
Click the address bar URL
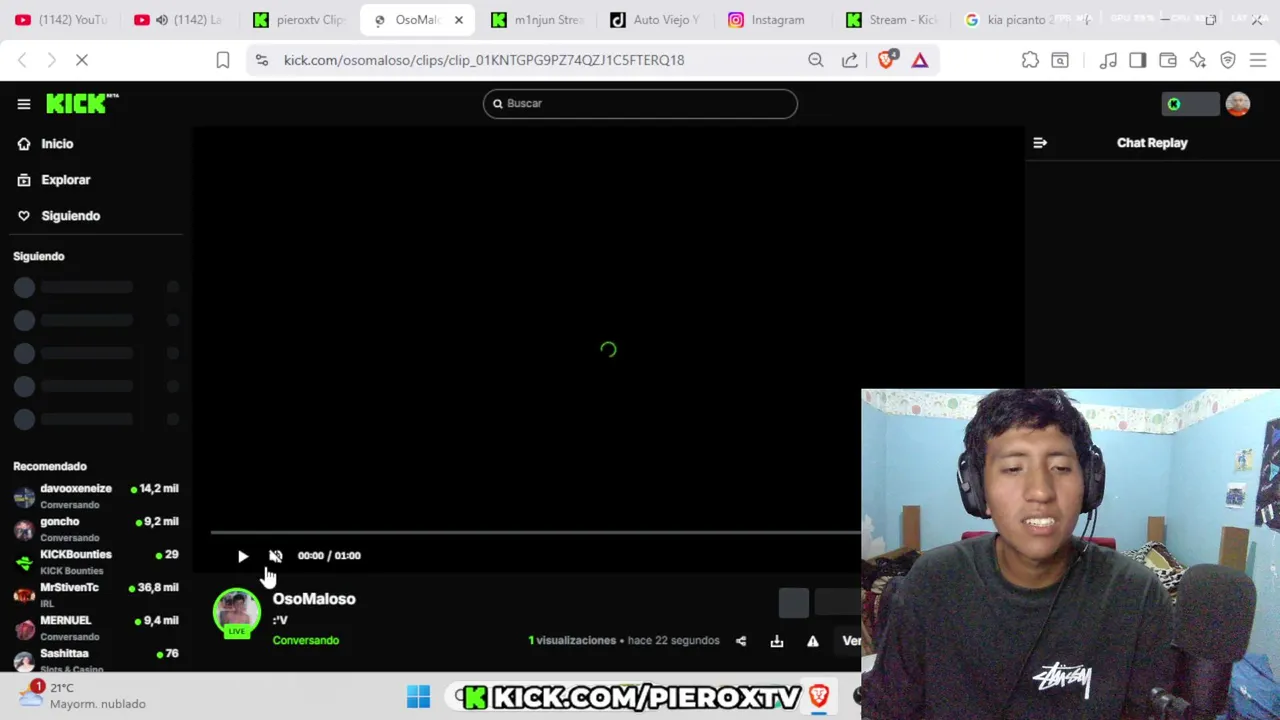point(484,60)
